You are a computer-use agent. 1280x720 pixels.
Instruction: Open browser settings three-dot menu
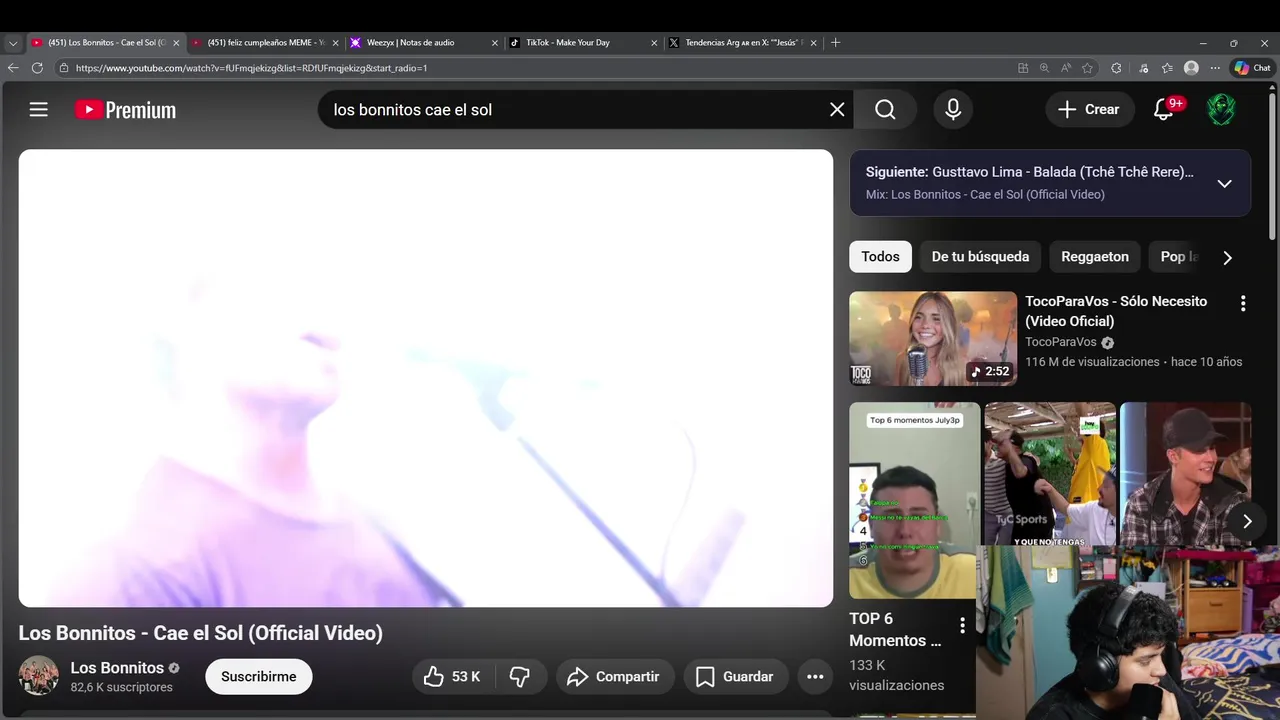pyautogui.click(x=1214, y=68)
